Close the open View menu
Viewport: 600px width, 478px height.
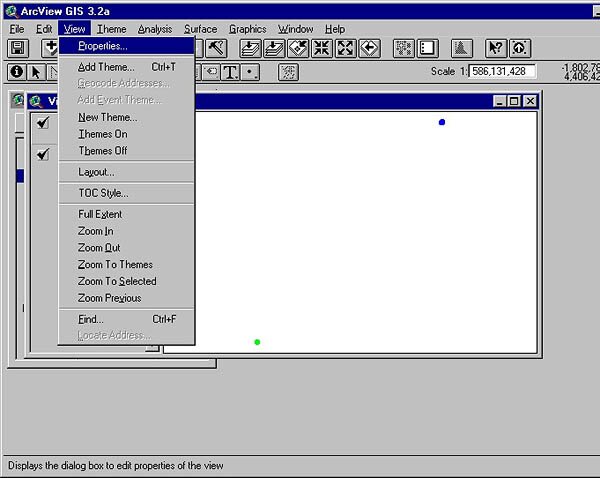(x=74, y=29)
